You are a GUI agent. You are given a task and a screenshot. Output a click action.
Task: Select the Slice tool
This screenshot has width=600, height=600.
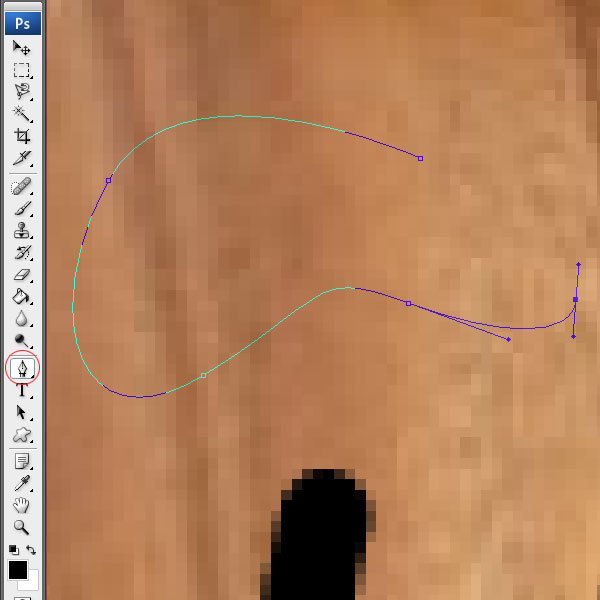click(x=21, y=158)
